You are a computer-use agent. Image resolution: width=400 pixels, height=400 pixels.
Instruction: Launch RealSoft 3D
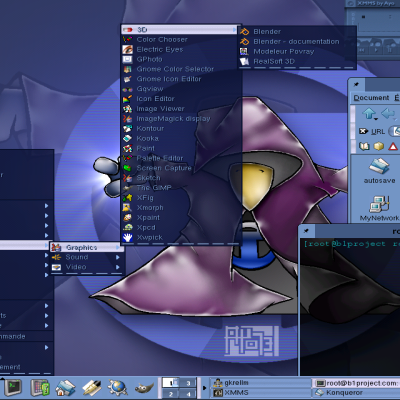coord(297,62)
